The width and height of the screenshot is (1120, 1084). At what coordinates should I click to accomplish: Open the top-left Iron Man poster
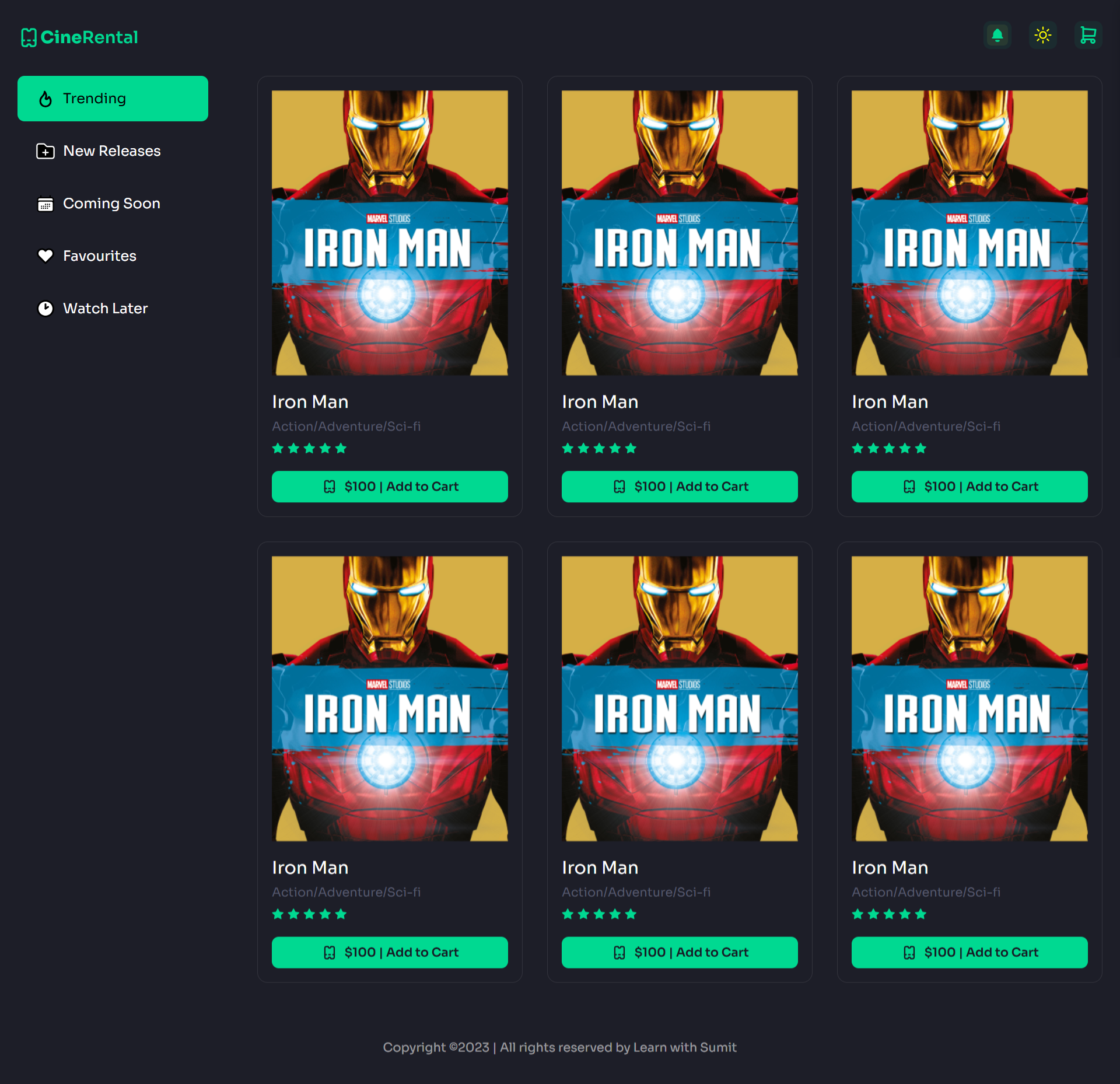[390, 233]
